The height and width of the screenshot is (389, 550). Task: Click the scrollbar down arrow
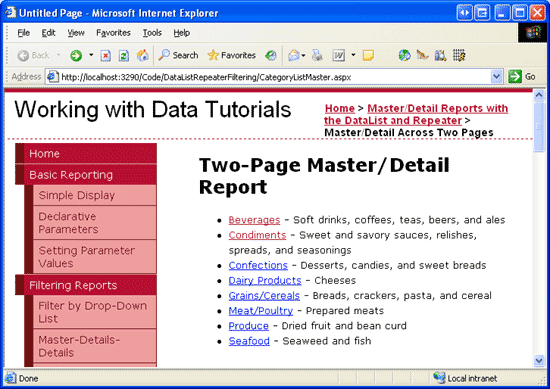click(539, 360)
